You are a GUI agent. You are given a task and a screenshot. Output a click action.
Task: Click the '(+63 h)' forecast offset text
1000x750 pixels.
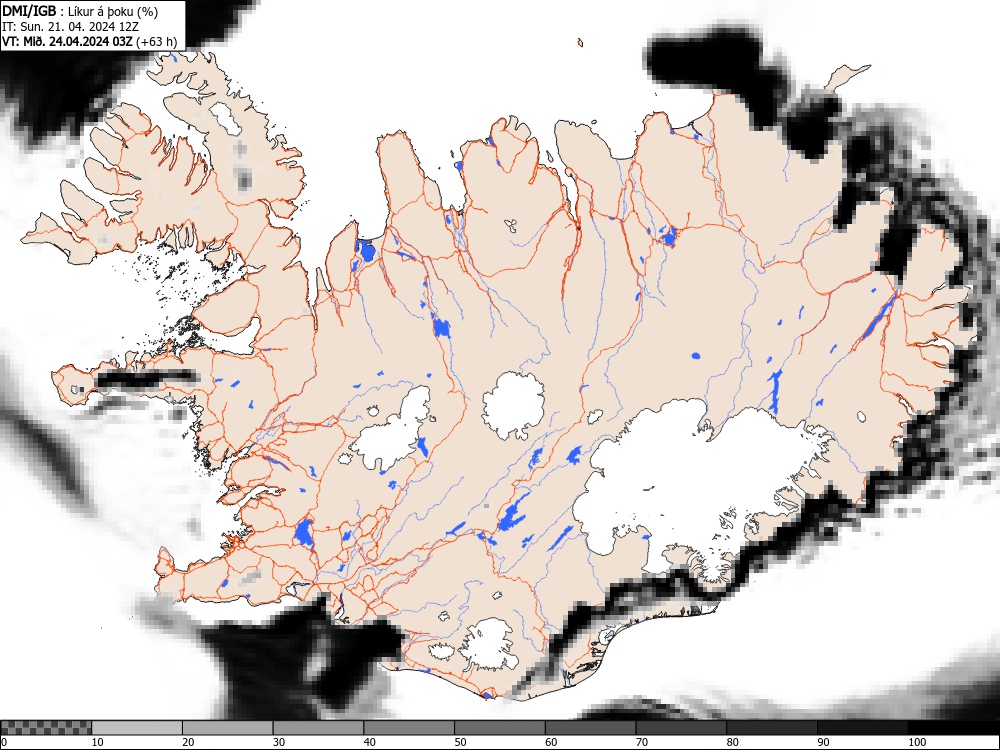point(157,42)
